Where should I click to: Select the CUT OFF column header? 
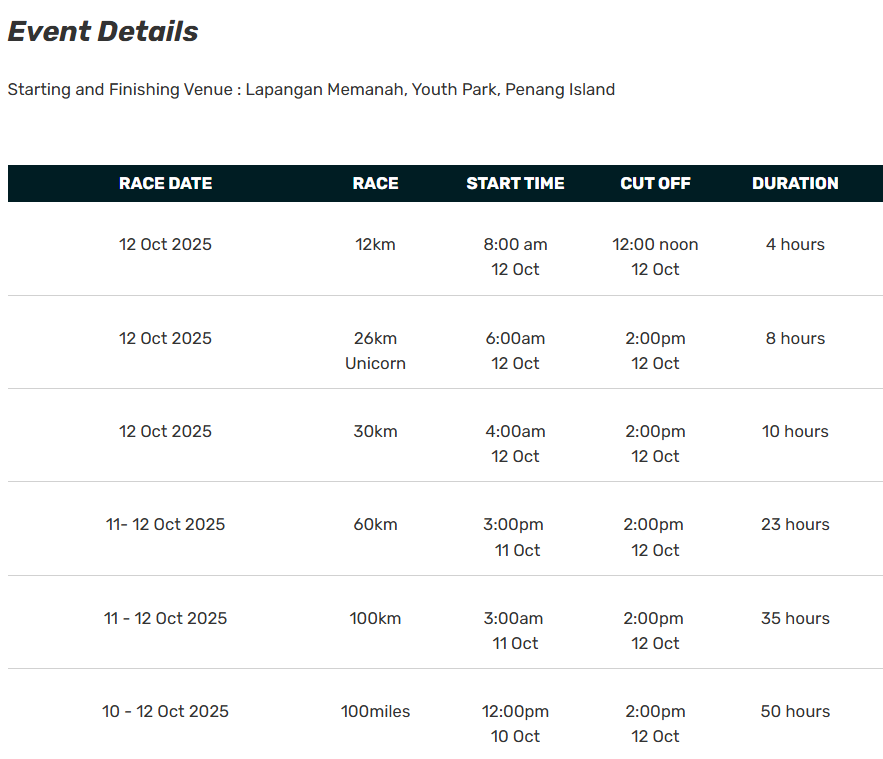pos(655,184)
